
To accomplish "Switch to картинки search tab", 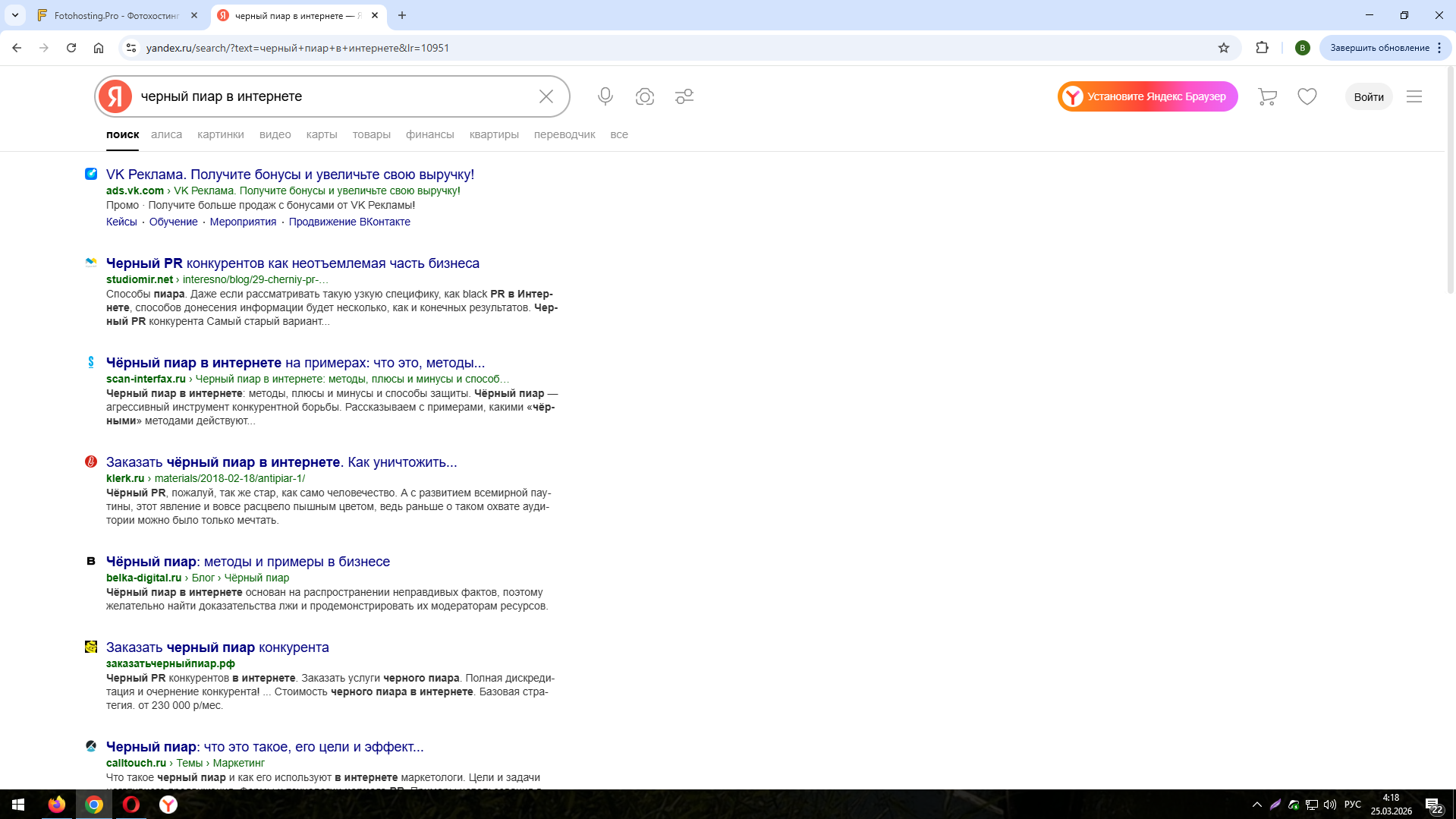I will (x=221, y=134).
